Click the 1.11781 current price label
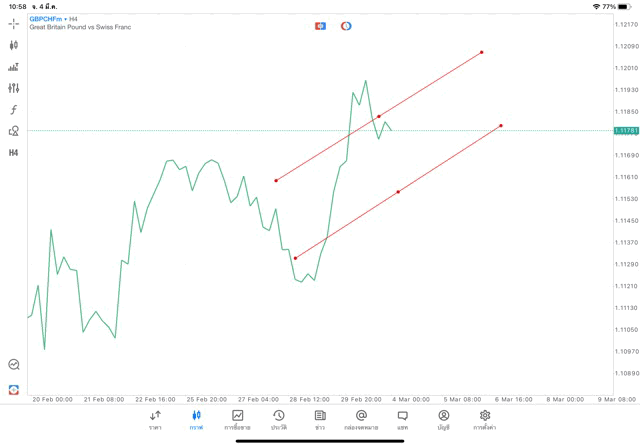The height and width of the screenshot is (447, 640). click(x=626, y=130)
